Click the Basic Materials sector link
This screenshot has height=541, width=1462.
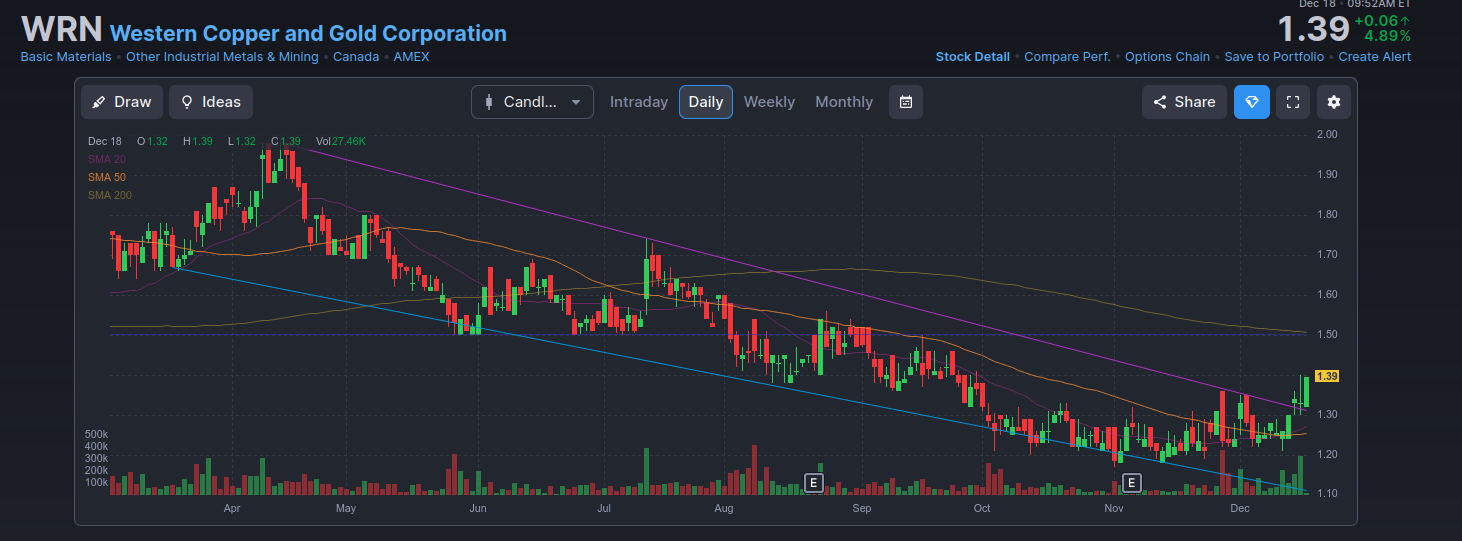[66, 57]
